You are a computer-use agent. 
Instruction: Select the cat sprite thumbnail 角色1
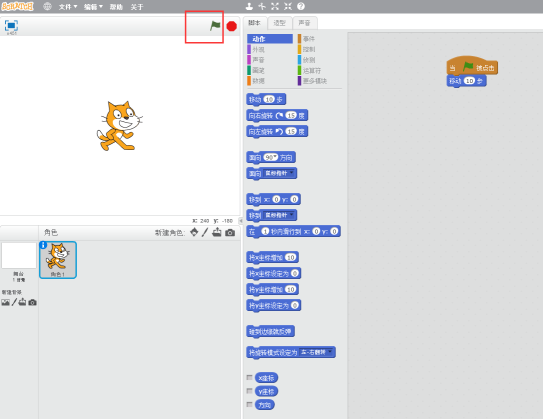coord(58,260)
